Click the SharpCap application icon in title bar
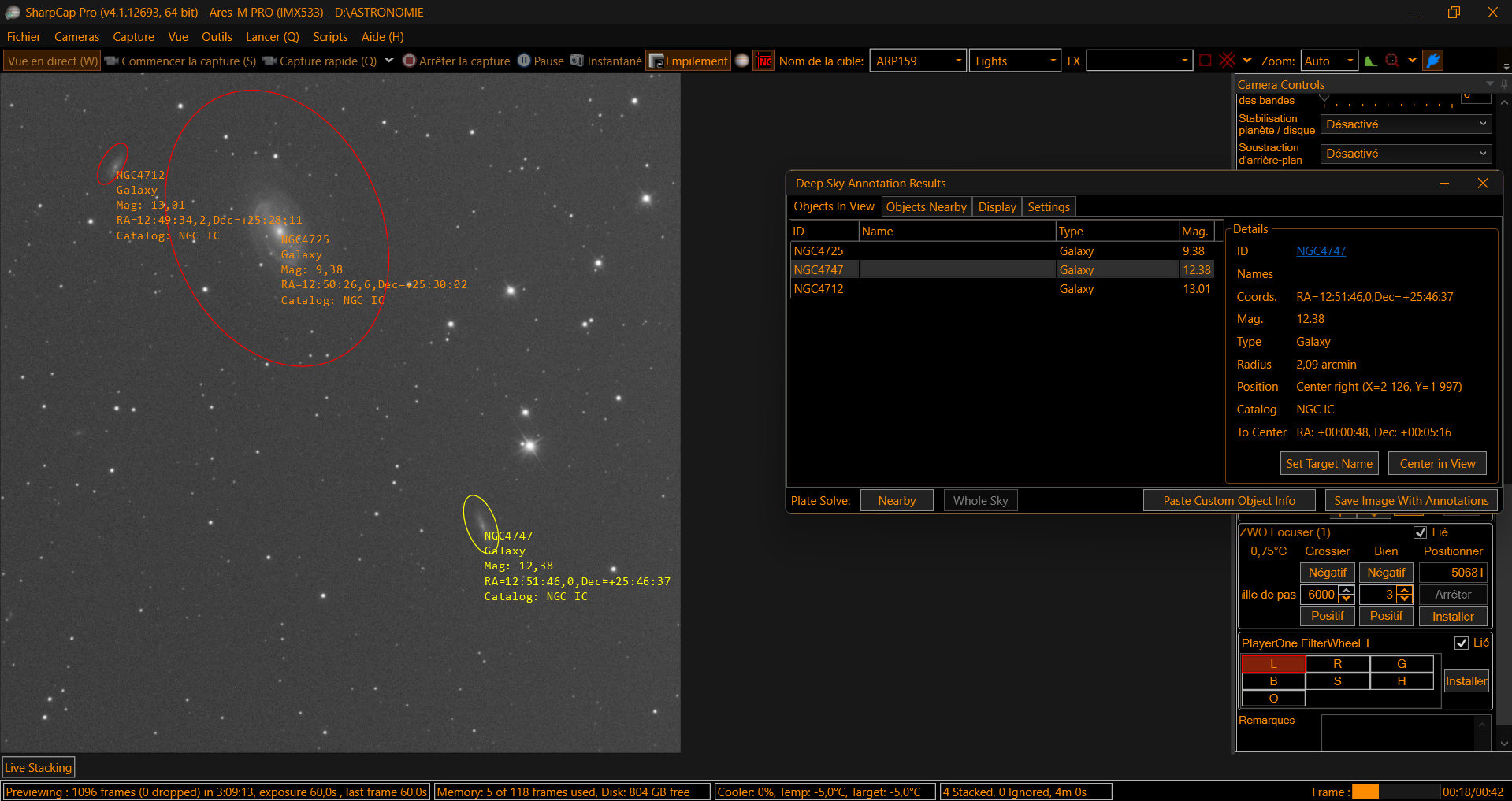 [x=13, y=12]
